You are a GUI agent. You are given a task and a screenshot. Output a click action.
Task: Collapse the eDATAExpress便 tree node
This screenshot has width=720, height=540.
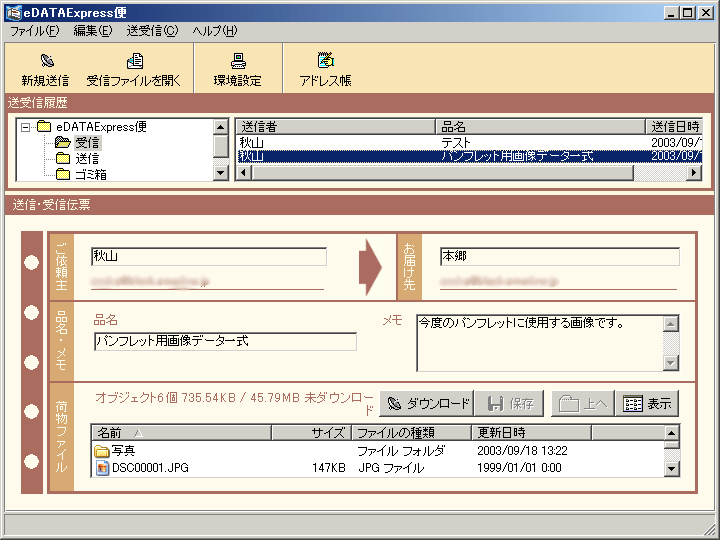pyautogui.click(x=26, y=127)
